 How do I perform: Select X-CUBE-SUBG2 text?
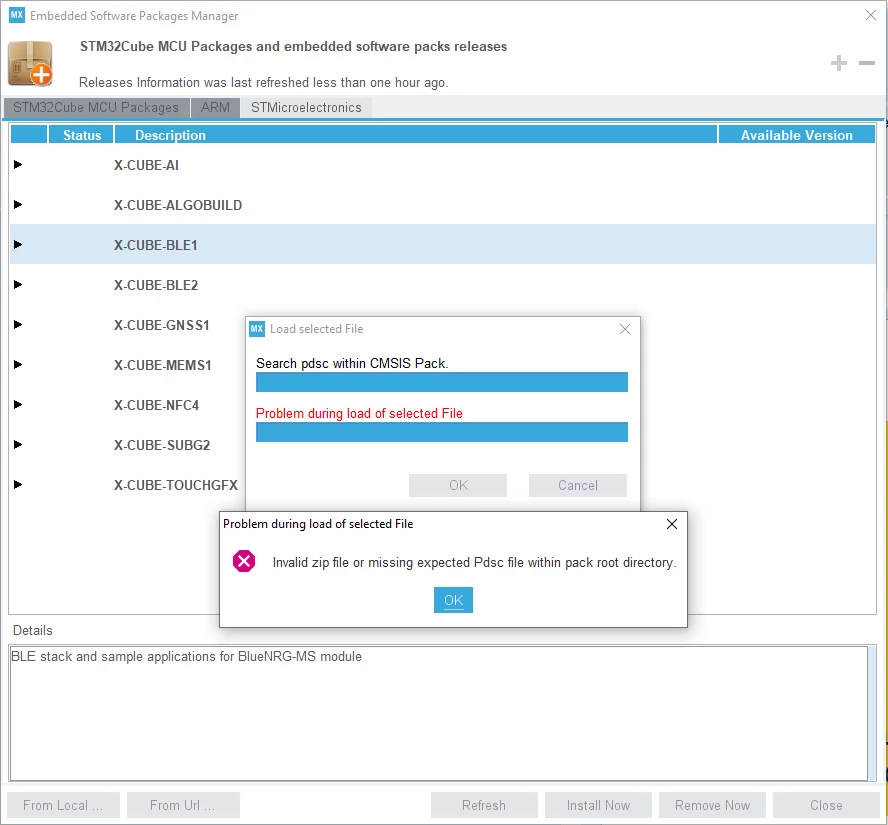pyautogui.click(x=162, y=445)
